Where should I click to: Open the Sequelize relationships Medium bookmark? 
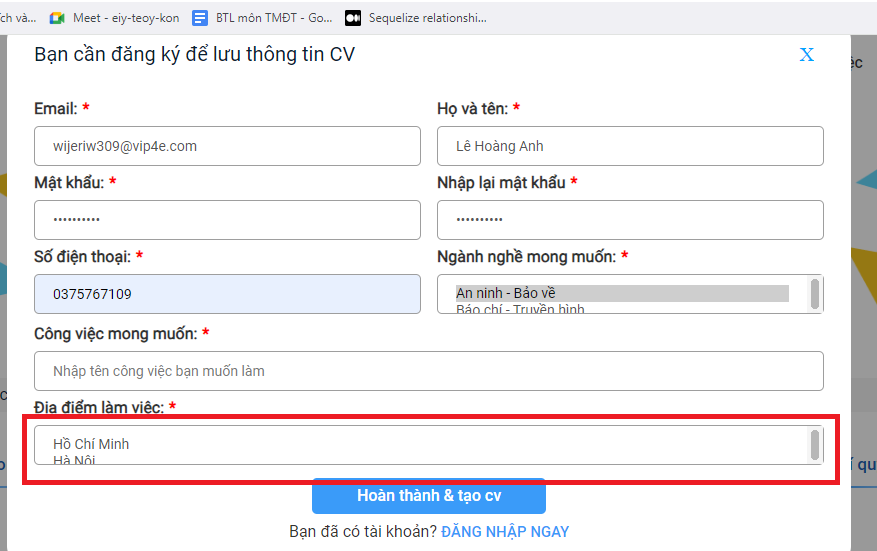pos(416,18)
